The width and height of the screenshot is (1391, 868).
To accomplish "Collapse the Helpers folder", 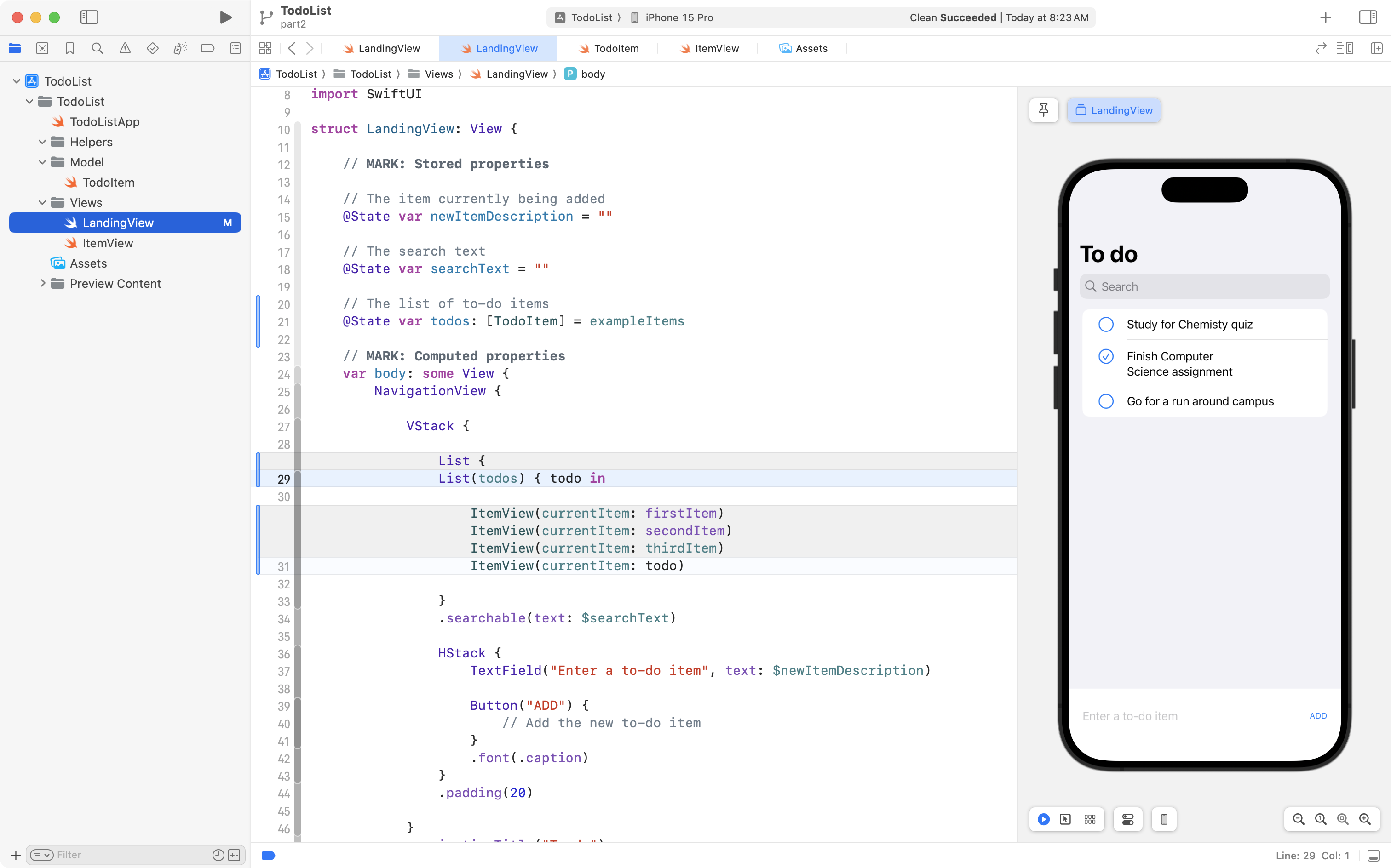I will click(x=42, y=142).
